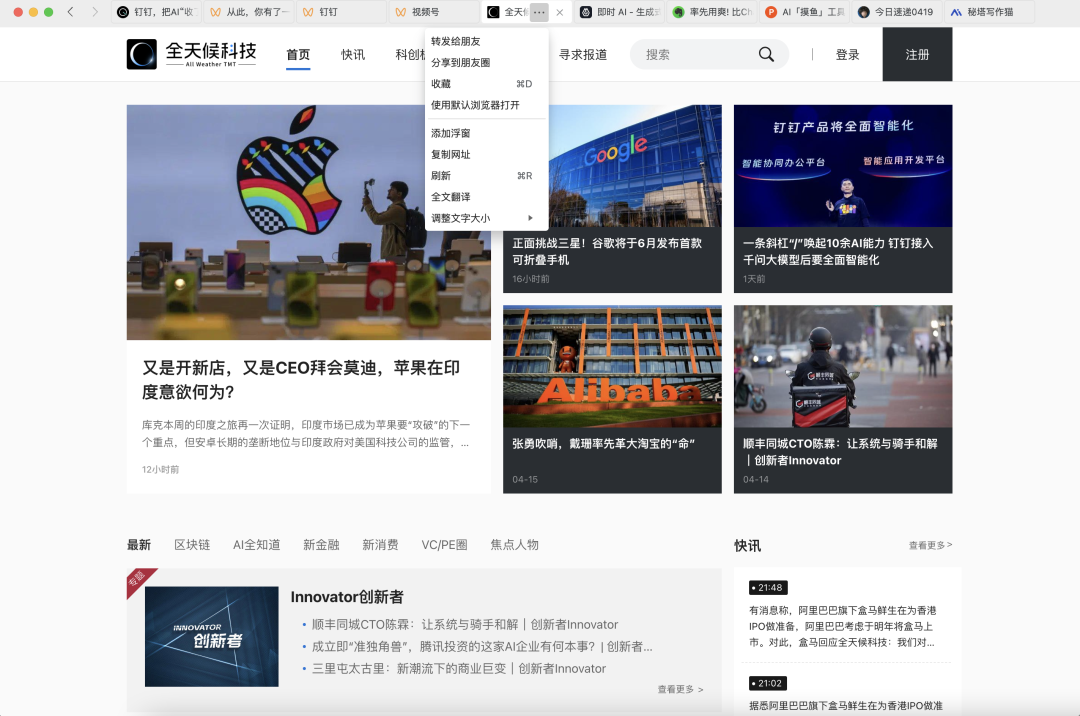Expand the 调整文字大小 submenu
The height and width of the screenshot is (716, 1080).
point(486,218)
